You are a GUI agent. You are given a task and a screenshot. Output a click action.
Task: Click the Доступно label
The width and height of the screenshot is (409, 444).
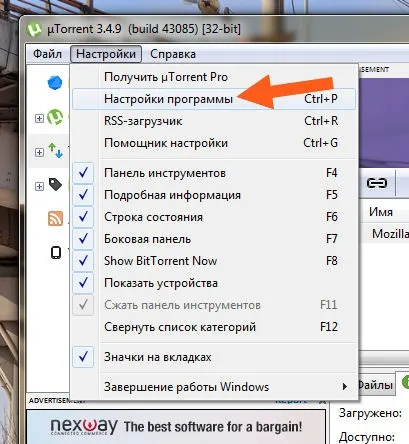coord(367,437)
